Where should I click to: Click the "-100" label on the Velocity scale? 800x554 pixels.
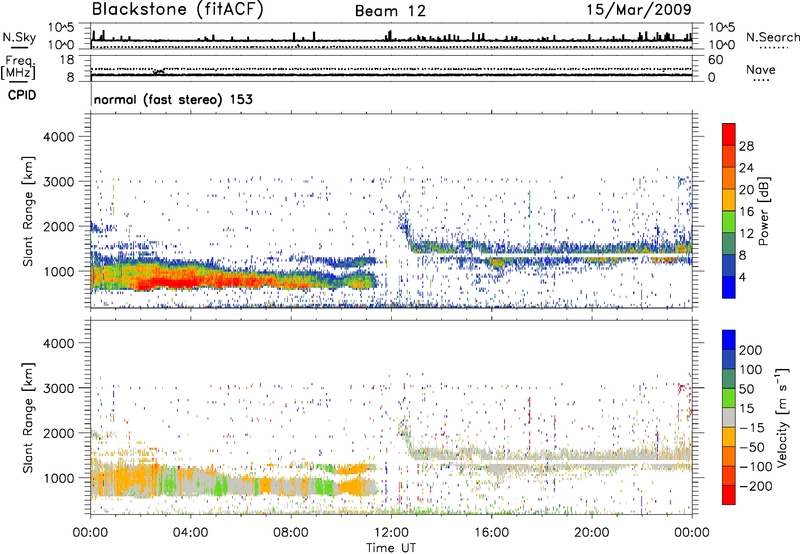[756, 467]
